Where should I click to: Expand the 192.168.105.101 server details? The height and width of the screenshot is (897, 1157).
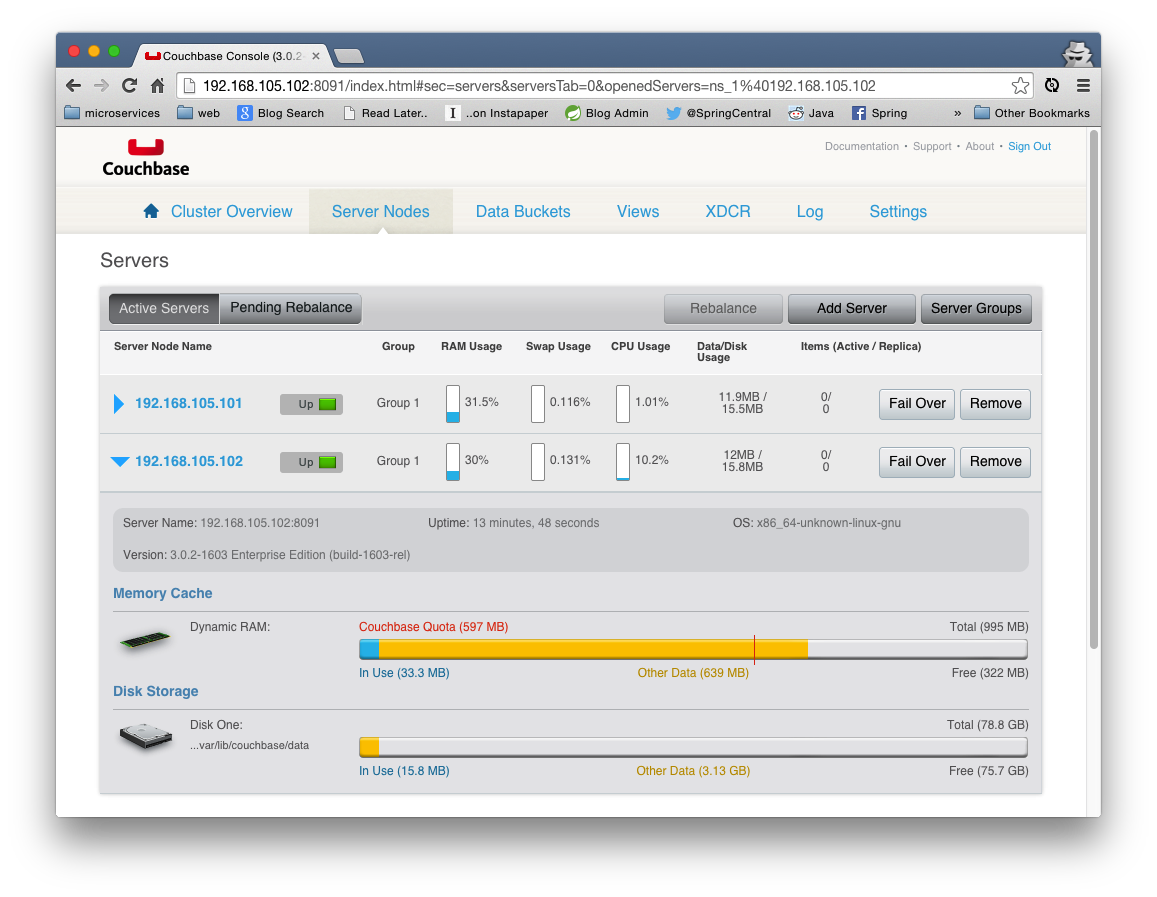[x=119, y=404]
